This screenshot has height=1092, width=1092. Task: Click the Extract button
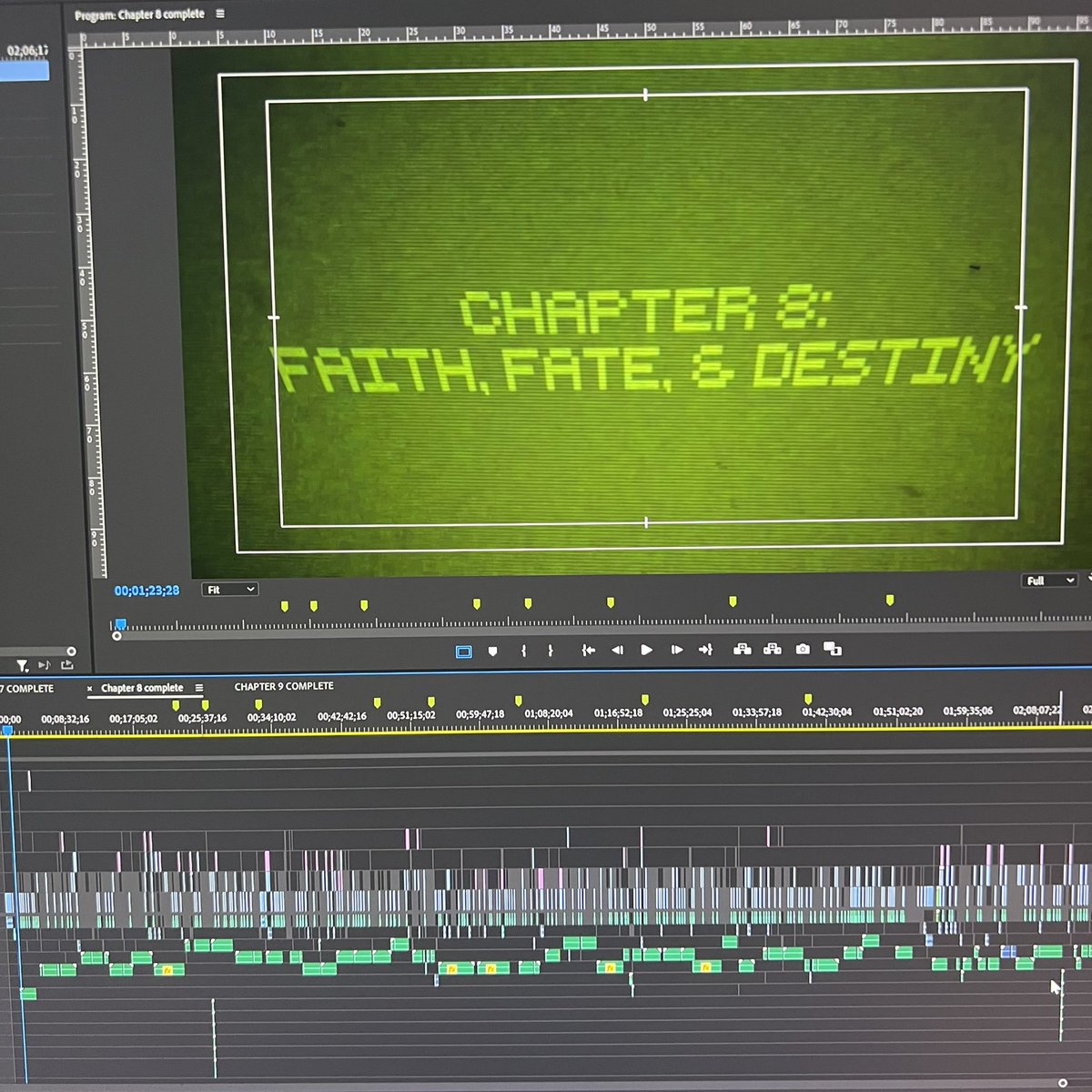pos(773,649)
